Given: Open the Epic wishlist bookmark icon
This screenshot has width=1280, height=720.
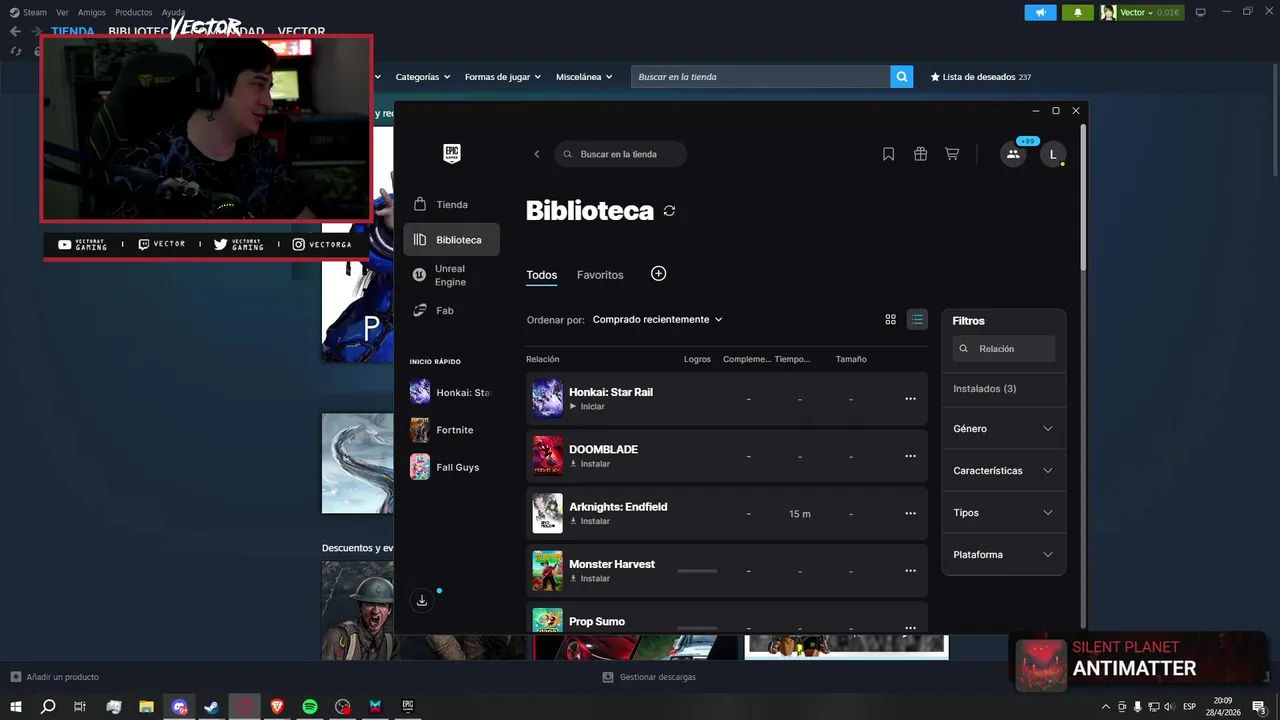Looking at the screenshot, I should click(888, 154).
